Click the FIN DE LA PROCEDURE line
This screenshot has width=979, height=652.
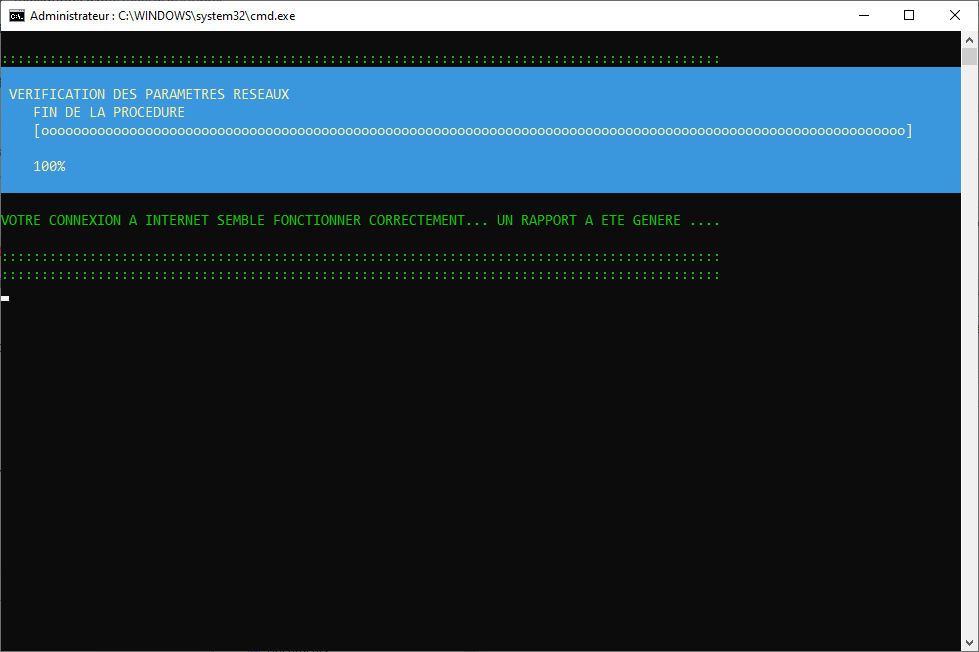[x=109, y=112]
